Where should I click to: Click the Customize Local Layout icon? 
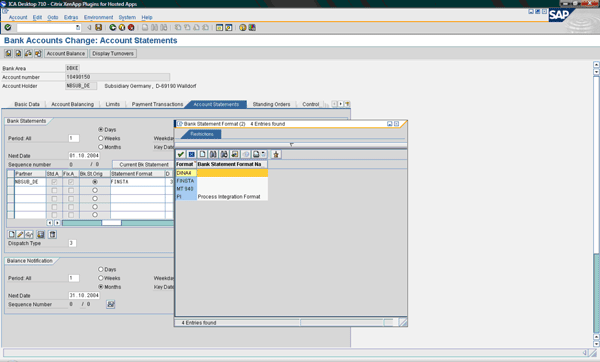(252, 28)
